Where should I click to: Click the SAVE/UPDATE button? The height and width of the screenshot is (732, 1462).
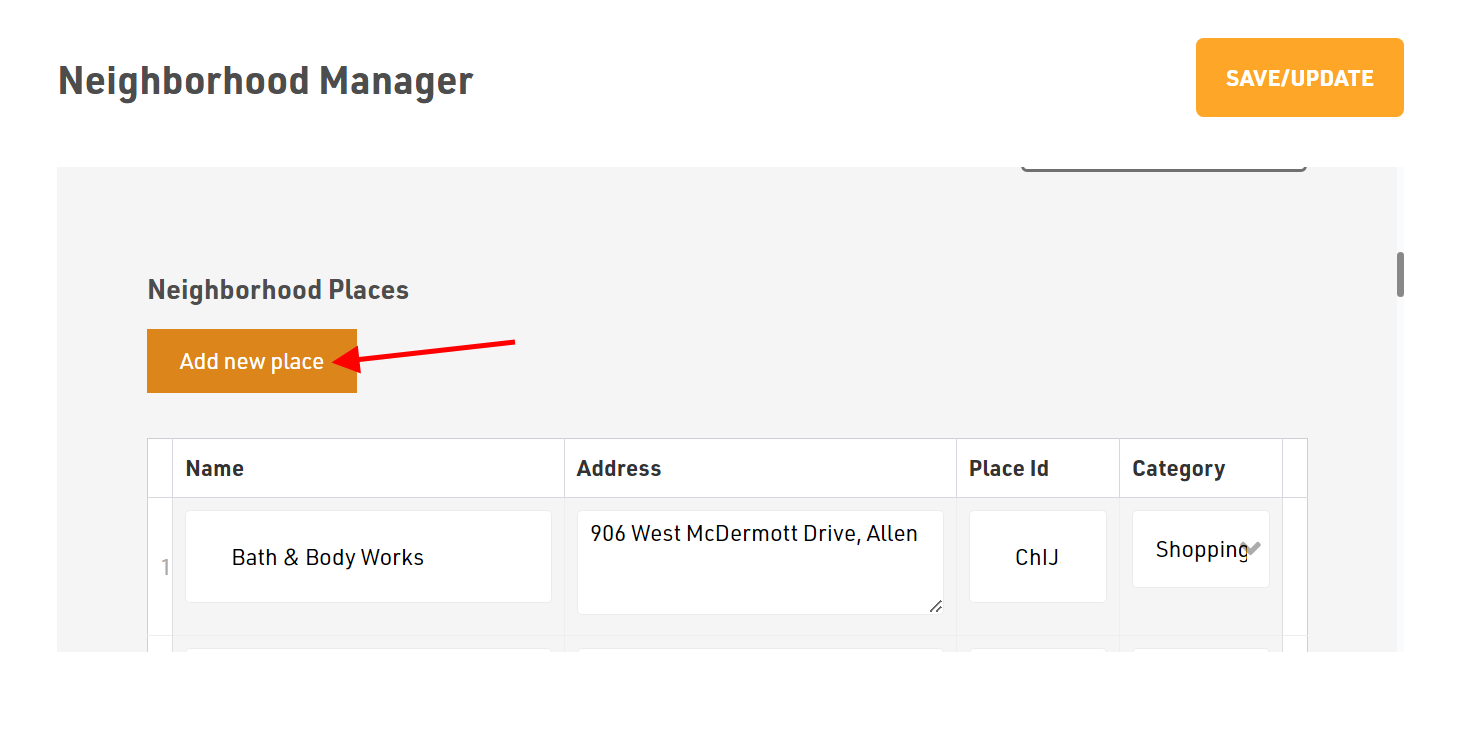(1299, 78)
